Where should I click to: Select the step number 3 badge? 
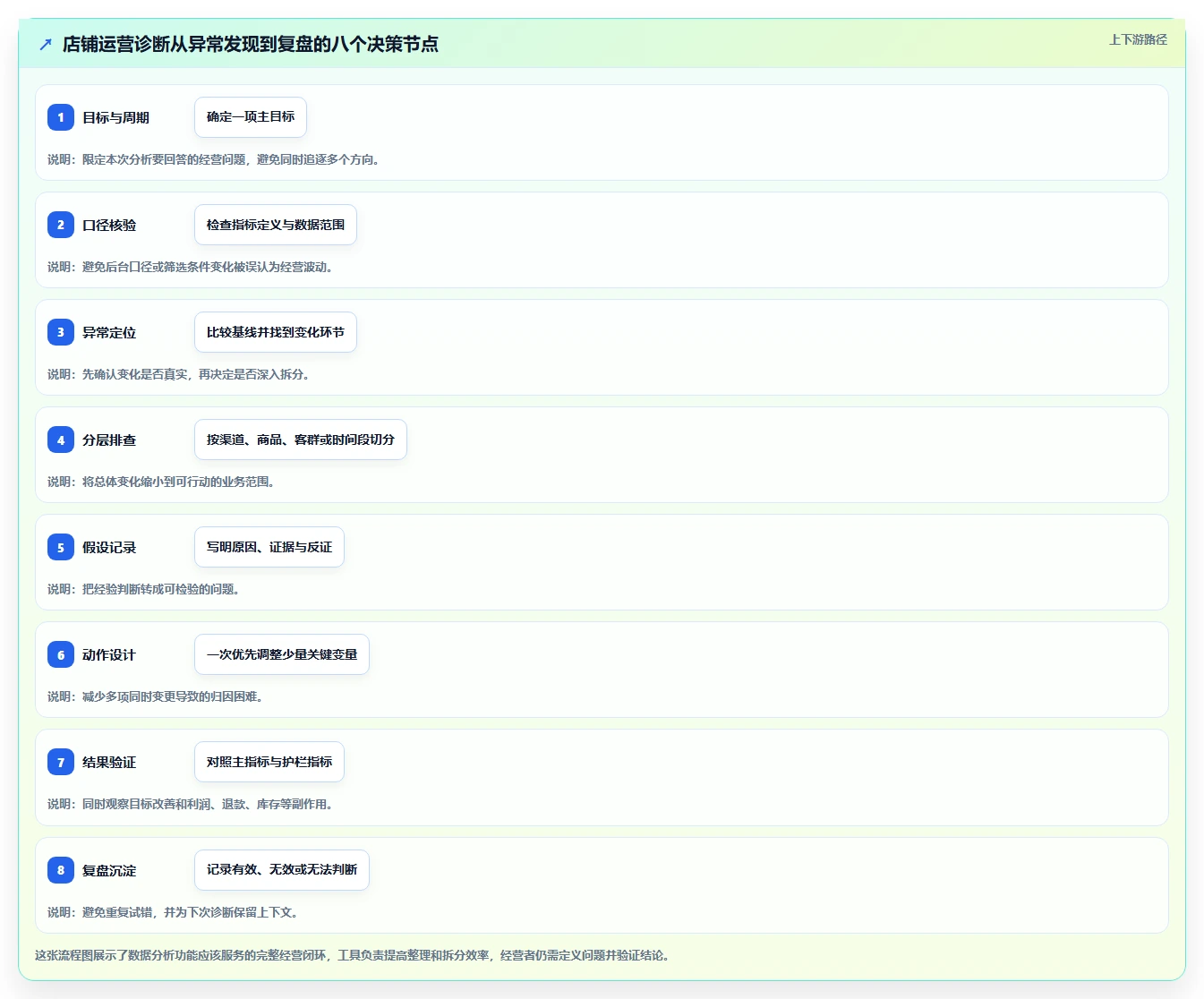tap(61, 332)
